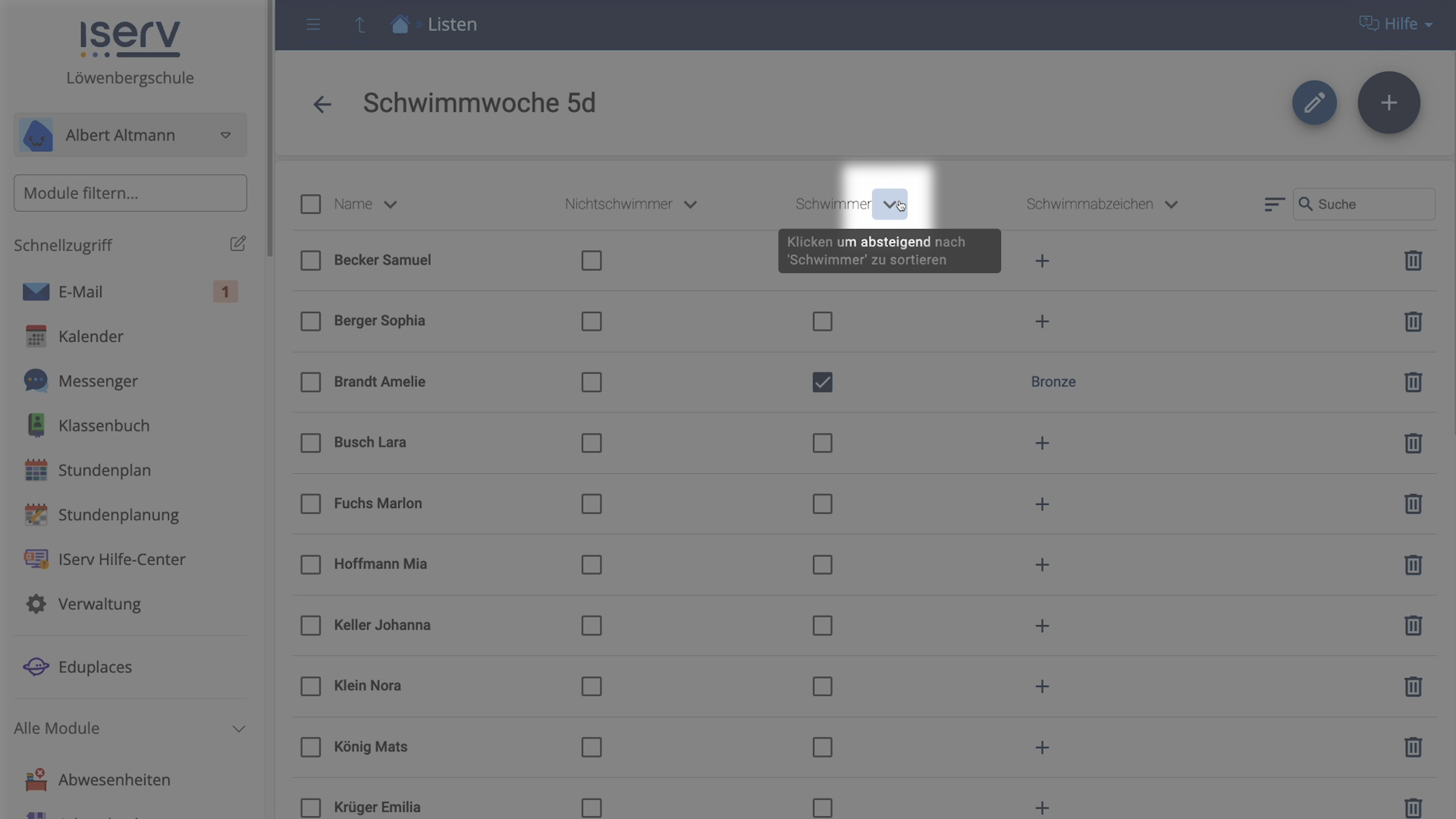Collapse the Alle Module section
1456x819 pixels.
[x=238, y=729]
